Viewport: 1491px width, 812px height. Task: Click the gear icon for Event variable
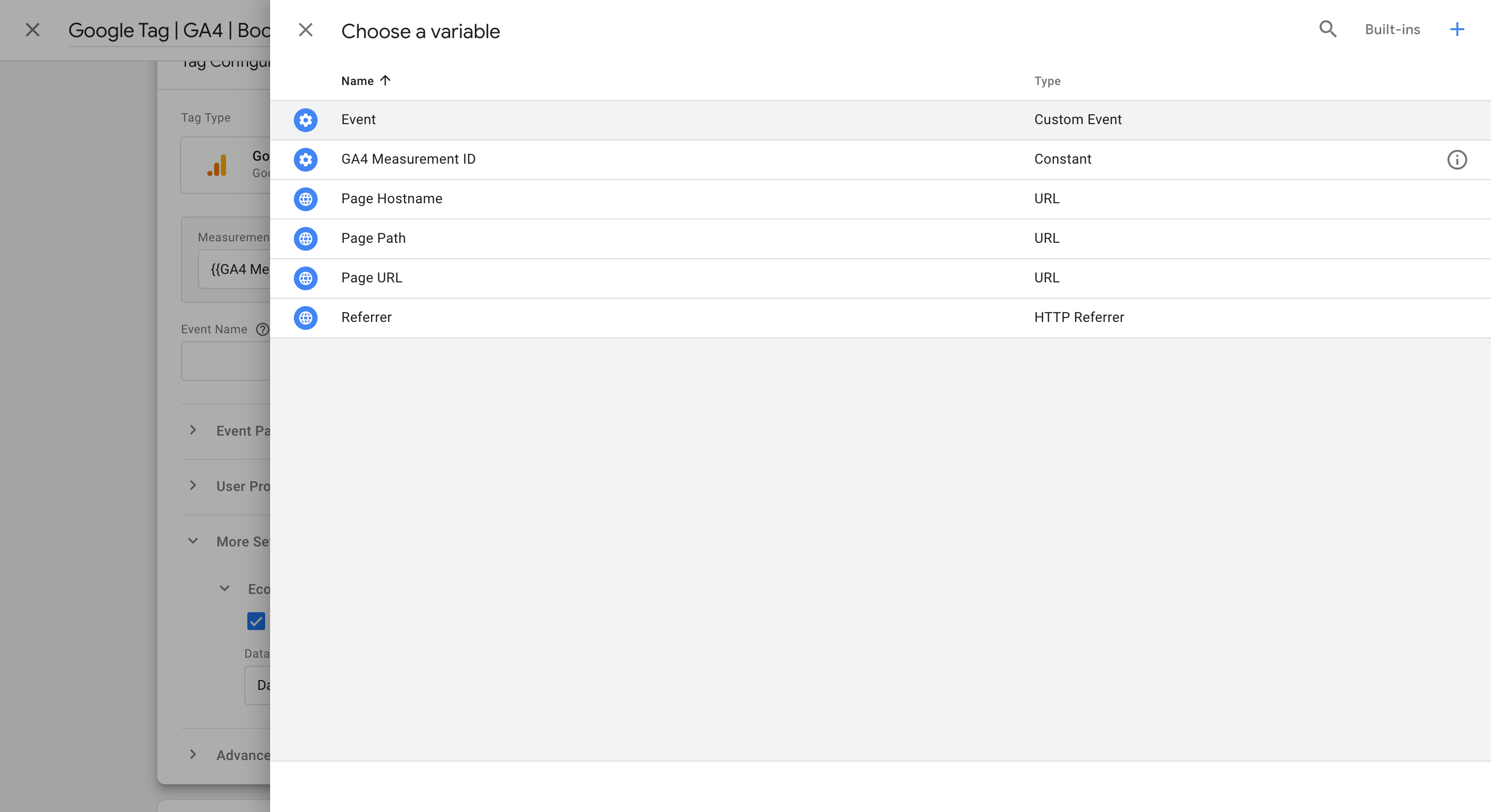(306, 120)
